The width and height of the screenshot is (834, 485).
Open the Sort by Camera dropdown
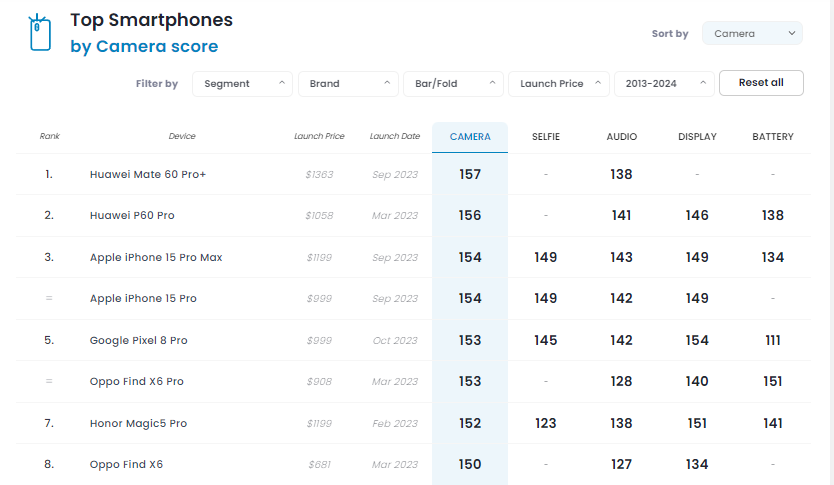pos(752,33)
